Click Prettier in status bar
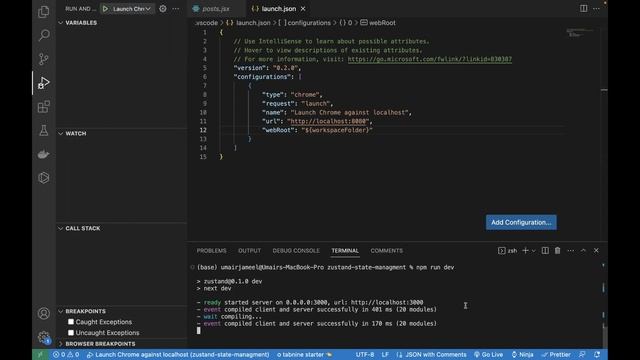The width and height of the screenshot is (640, 360). (x=556, y=355)
